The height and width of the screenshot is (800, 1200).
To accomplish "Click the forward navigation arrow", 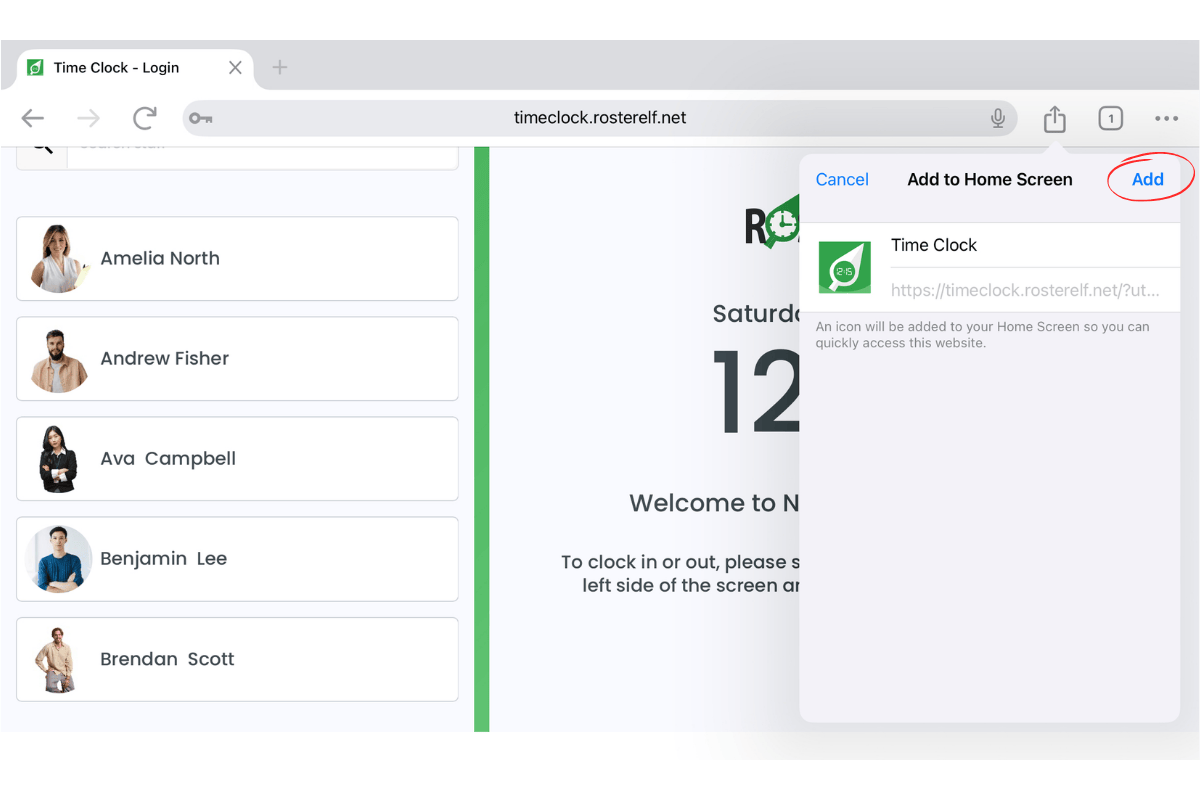I will (x=88, y=118).
